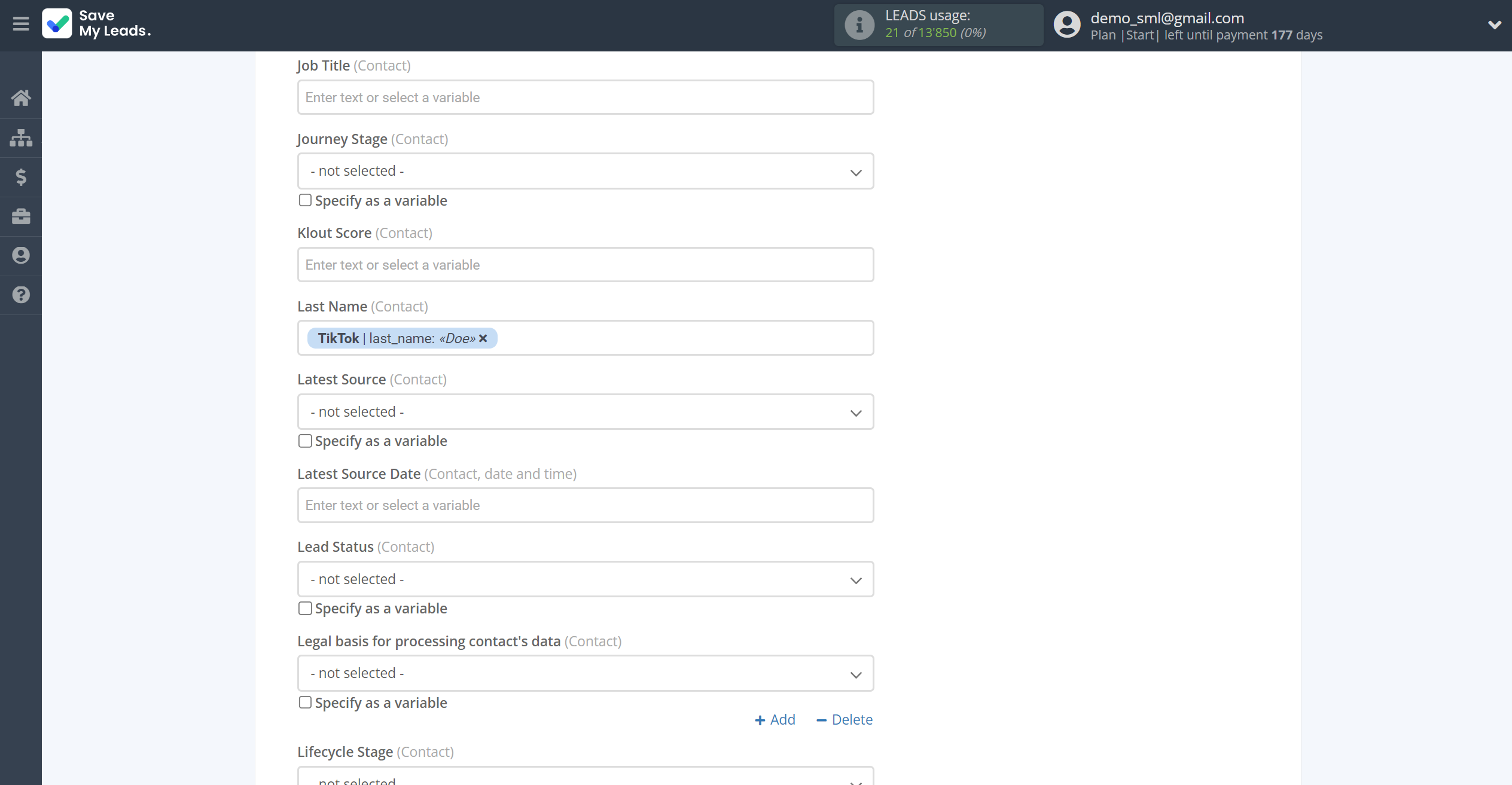Viewport: 1512px width, 785px height.
Task: Open billing dollar icon in sidebar
Action: click(21, 177)
